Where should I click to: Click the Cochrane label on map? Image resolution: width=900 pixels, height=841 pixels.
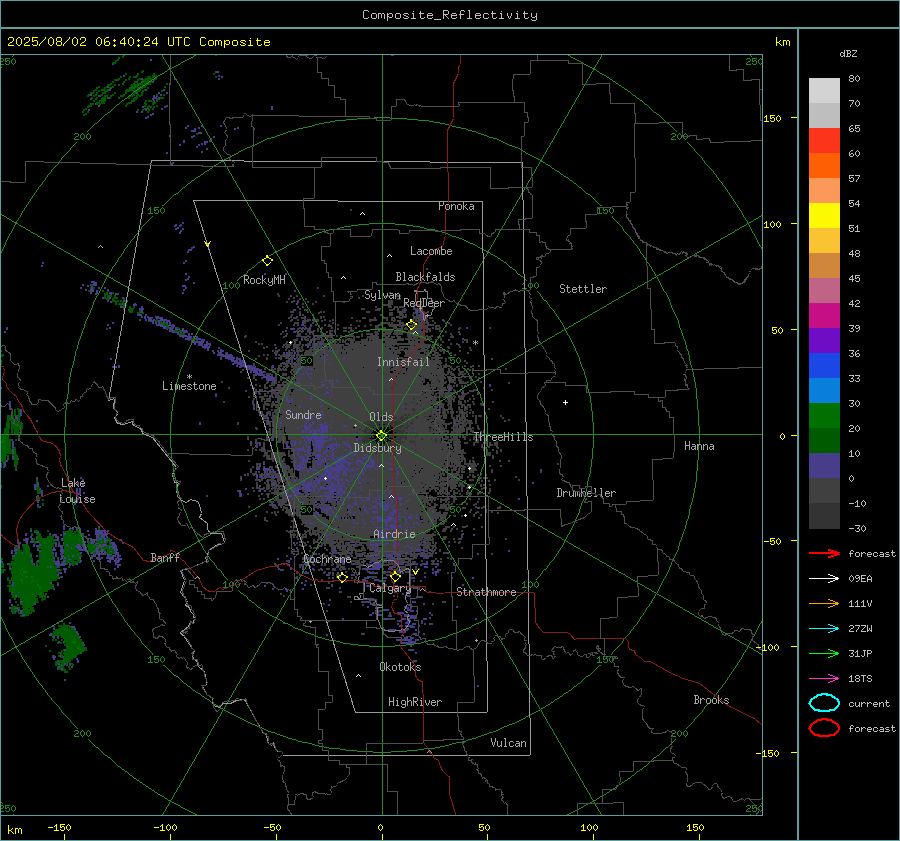coord(327,559)
